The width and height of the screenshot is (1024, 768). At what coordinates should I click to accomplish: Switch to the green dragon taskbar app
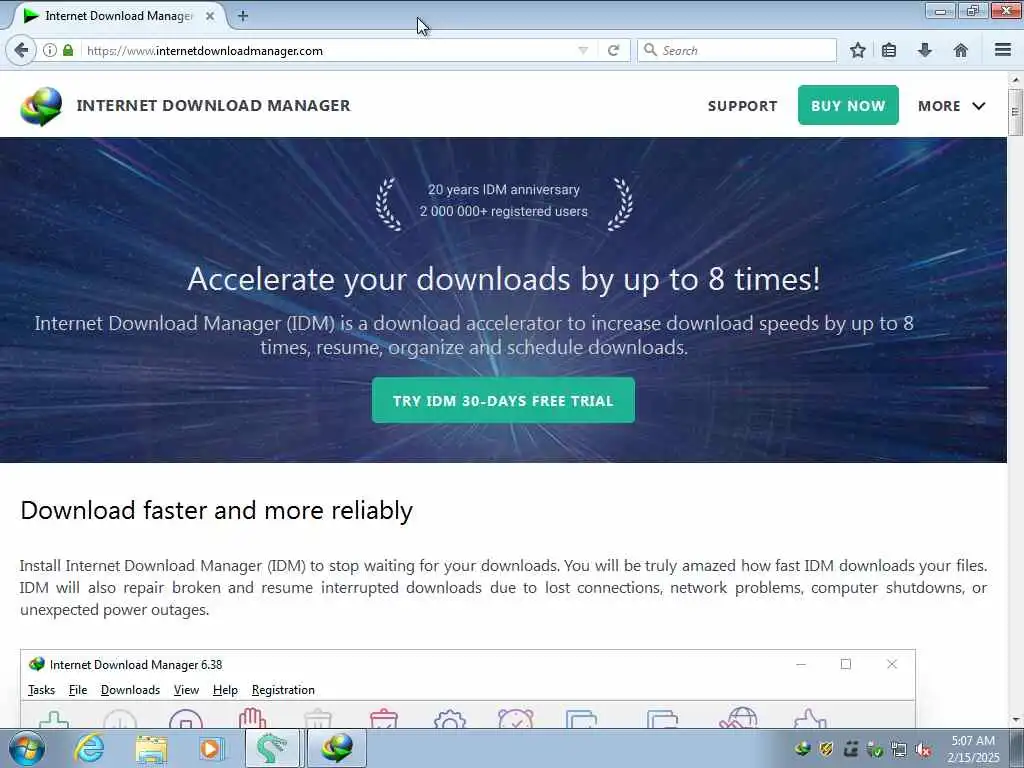coord(272,748)
